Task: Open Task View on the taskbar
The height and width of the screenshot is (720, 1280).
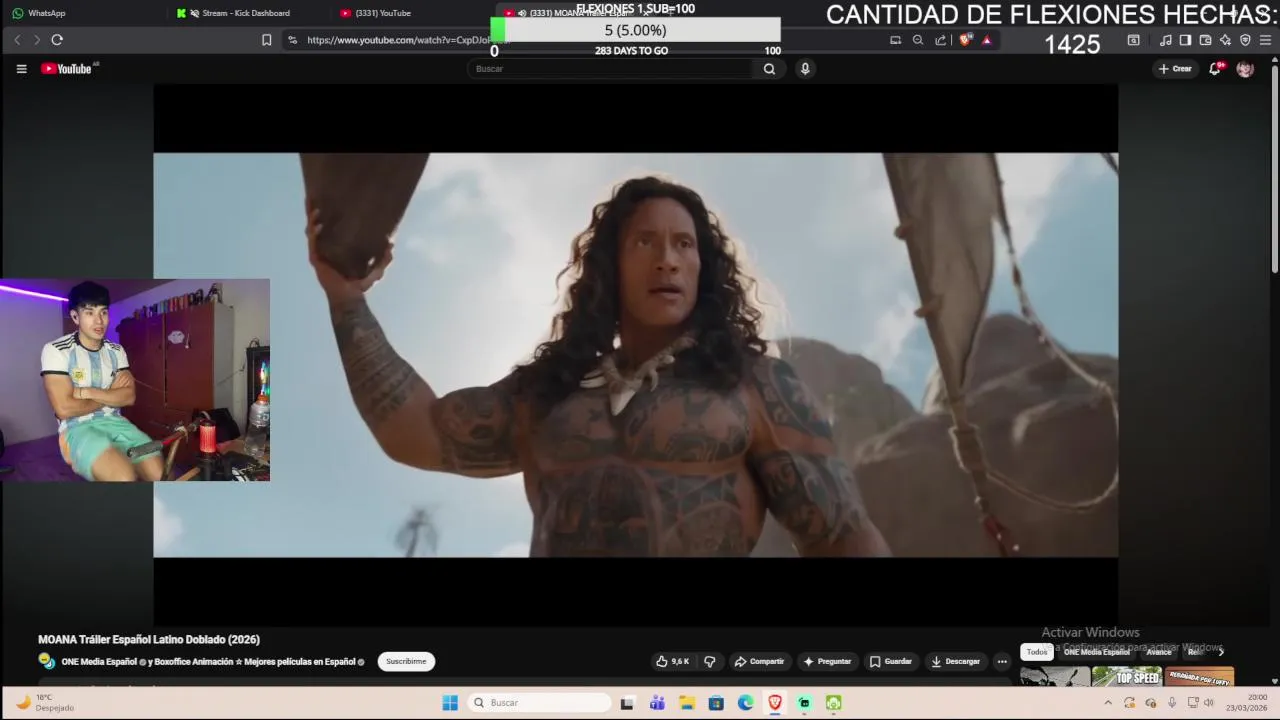Action: [627, 703]
